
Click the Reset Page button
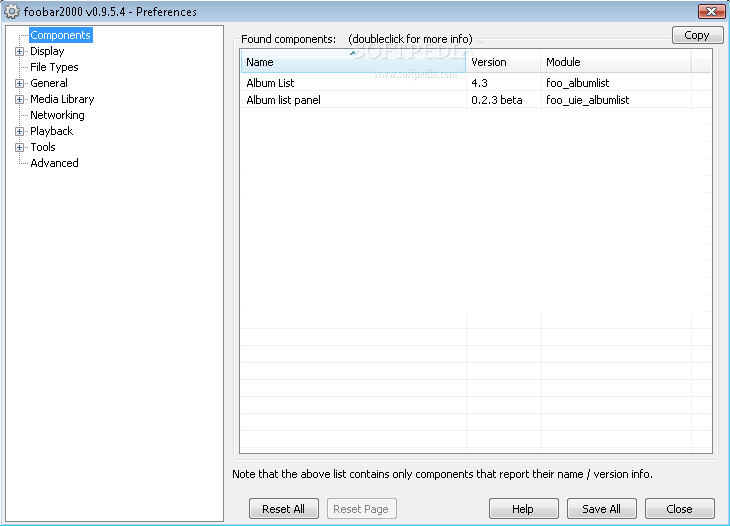pos(361,509)
